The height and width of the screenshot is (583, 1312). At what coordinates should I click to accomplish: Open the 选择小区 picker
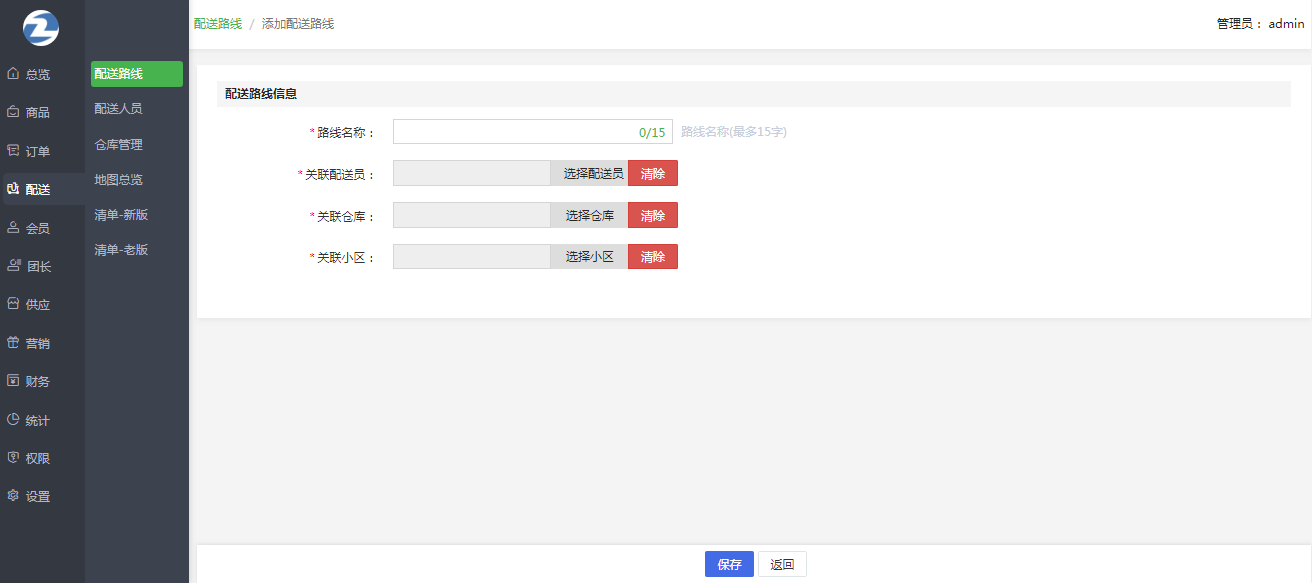point(589,257)
